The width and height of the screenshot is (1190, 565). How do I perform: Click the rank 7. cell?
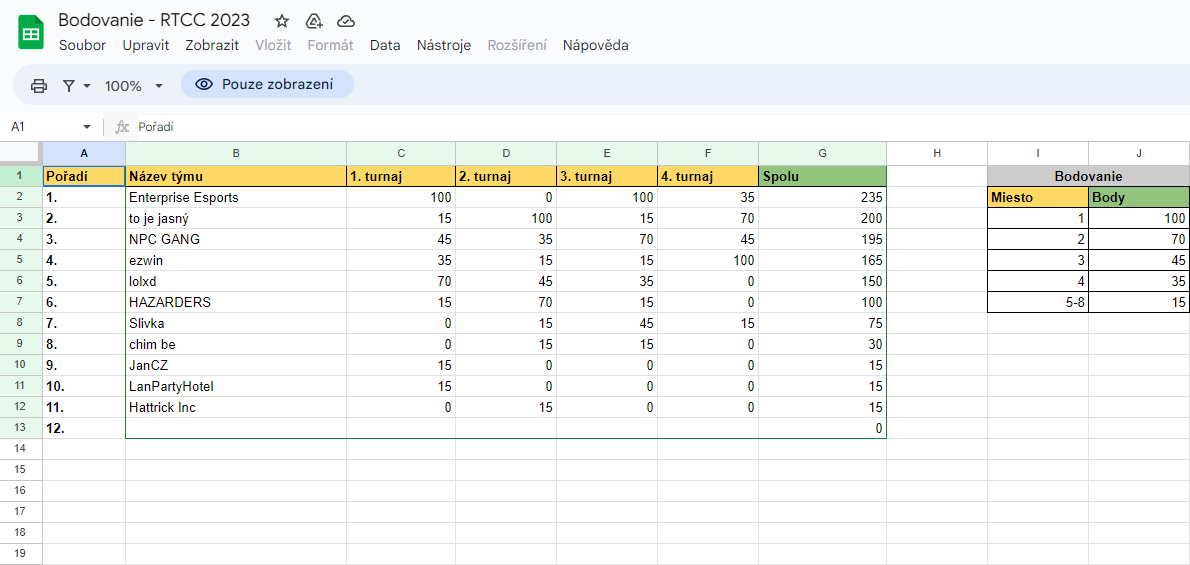click(84, 323)
